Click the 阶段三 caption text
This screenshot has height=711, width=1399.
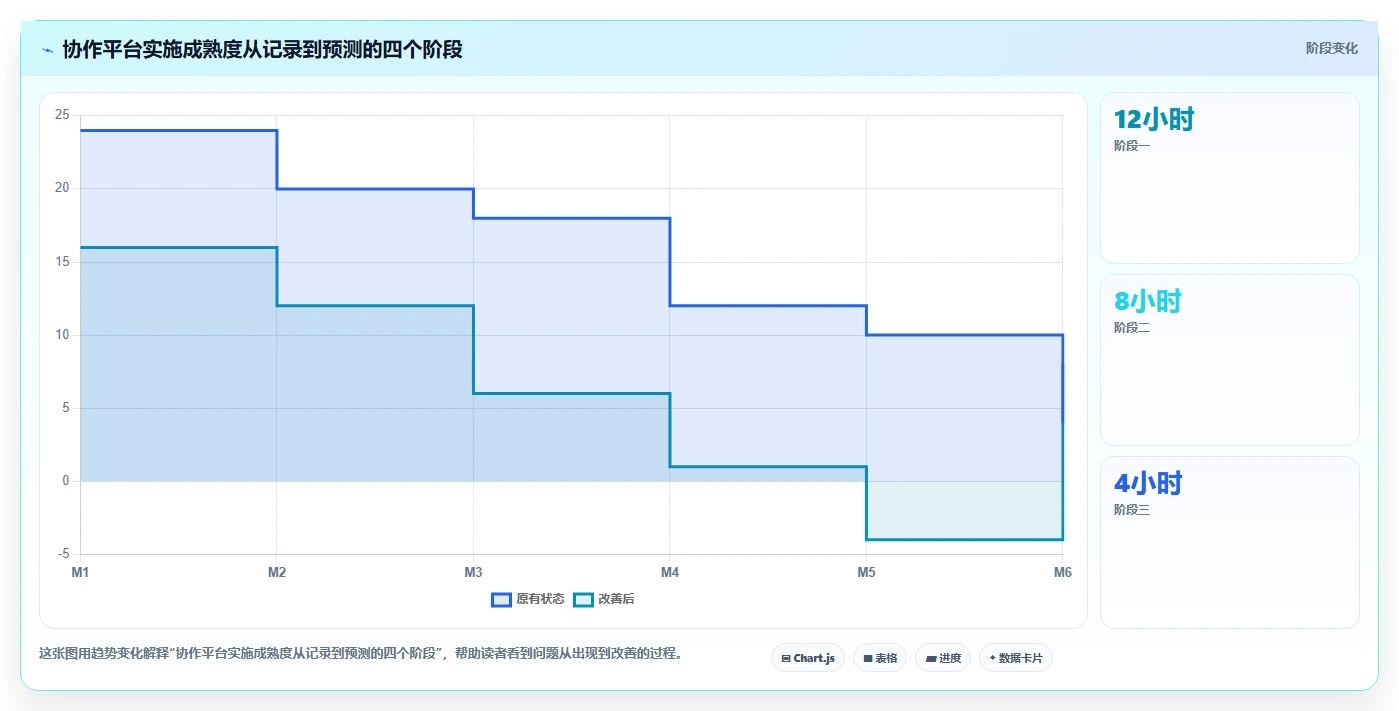1132,510
